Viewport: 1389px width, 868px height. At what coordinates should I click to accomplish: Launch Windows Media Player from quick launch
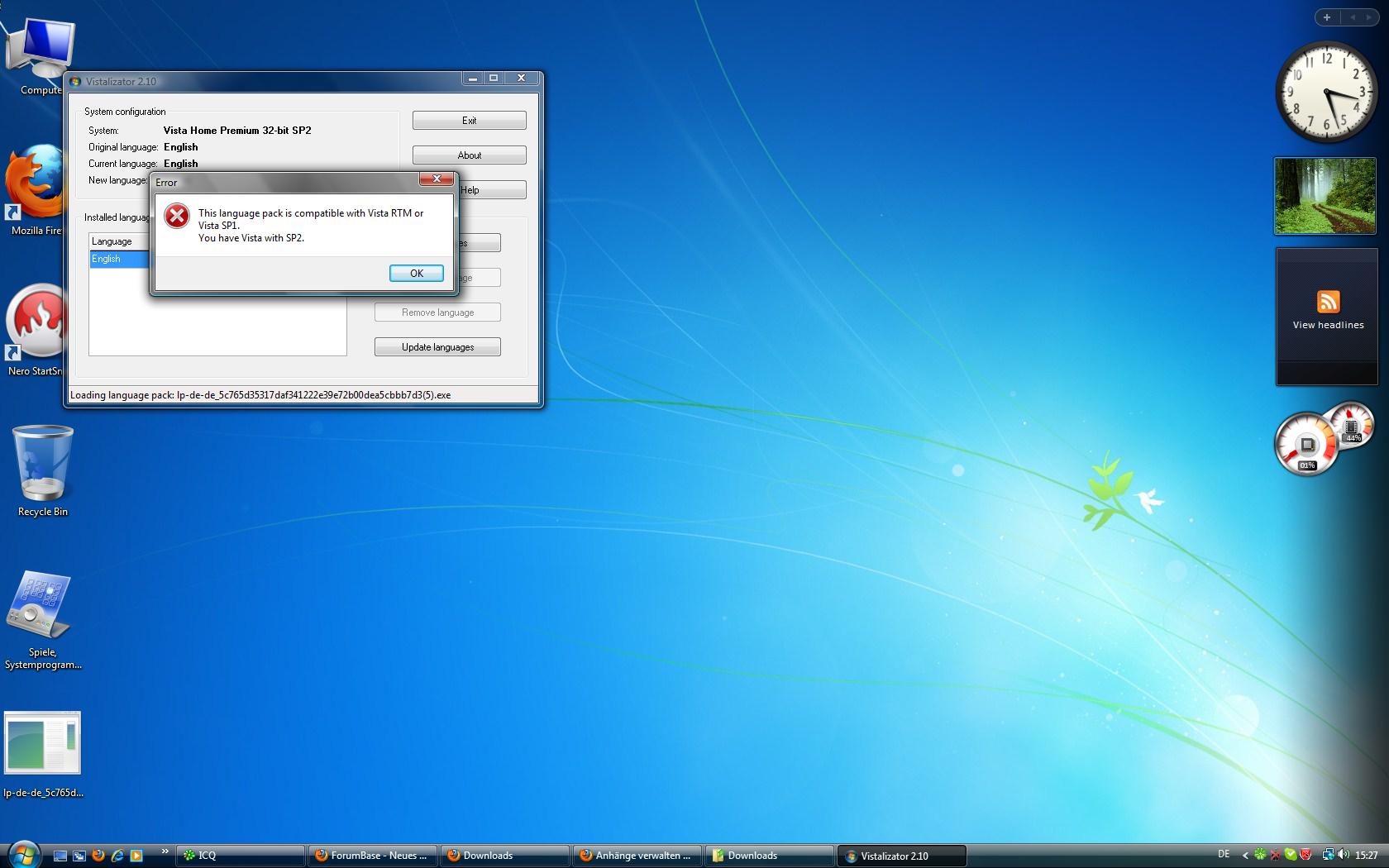pos(136,856)
